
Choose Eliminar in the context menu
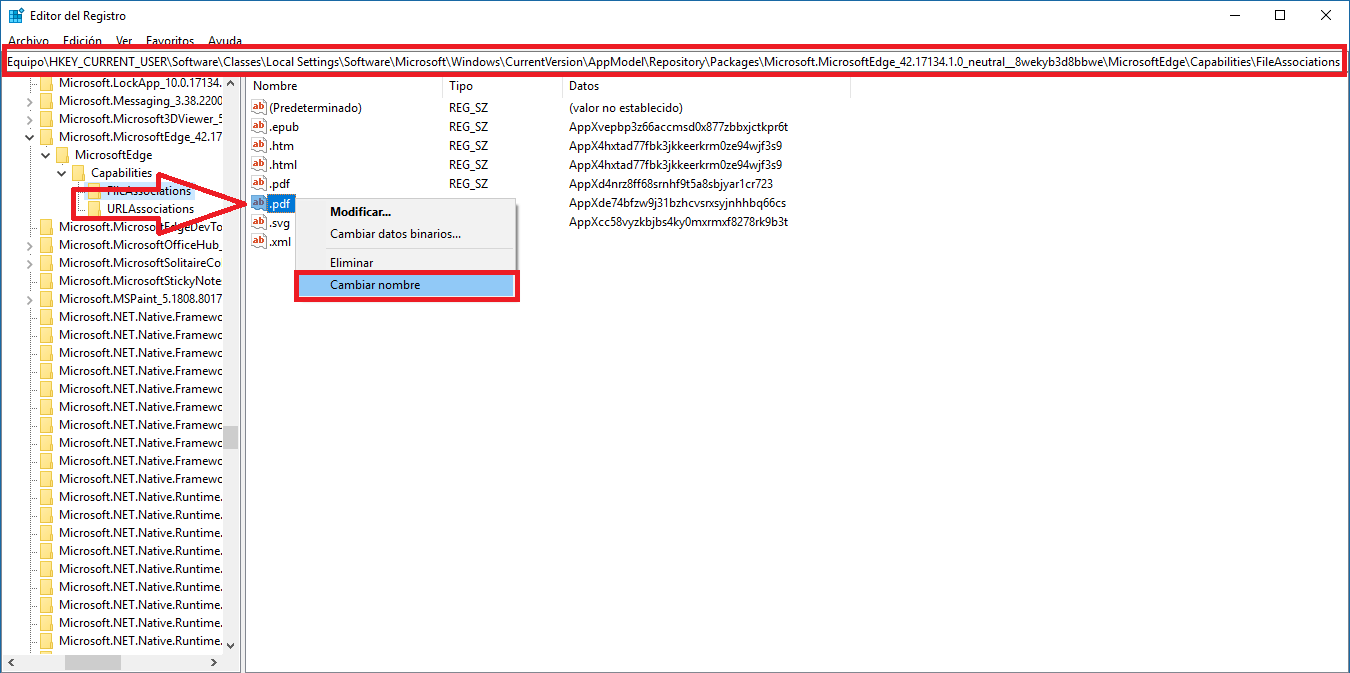[x=406, y=263]
